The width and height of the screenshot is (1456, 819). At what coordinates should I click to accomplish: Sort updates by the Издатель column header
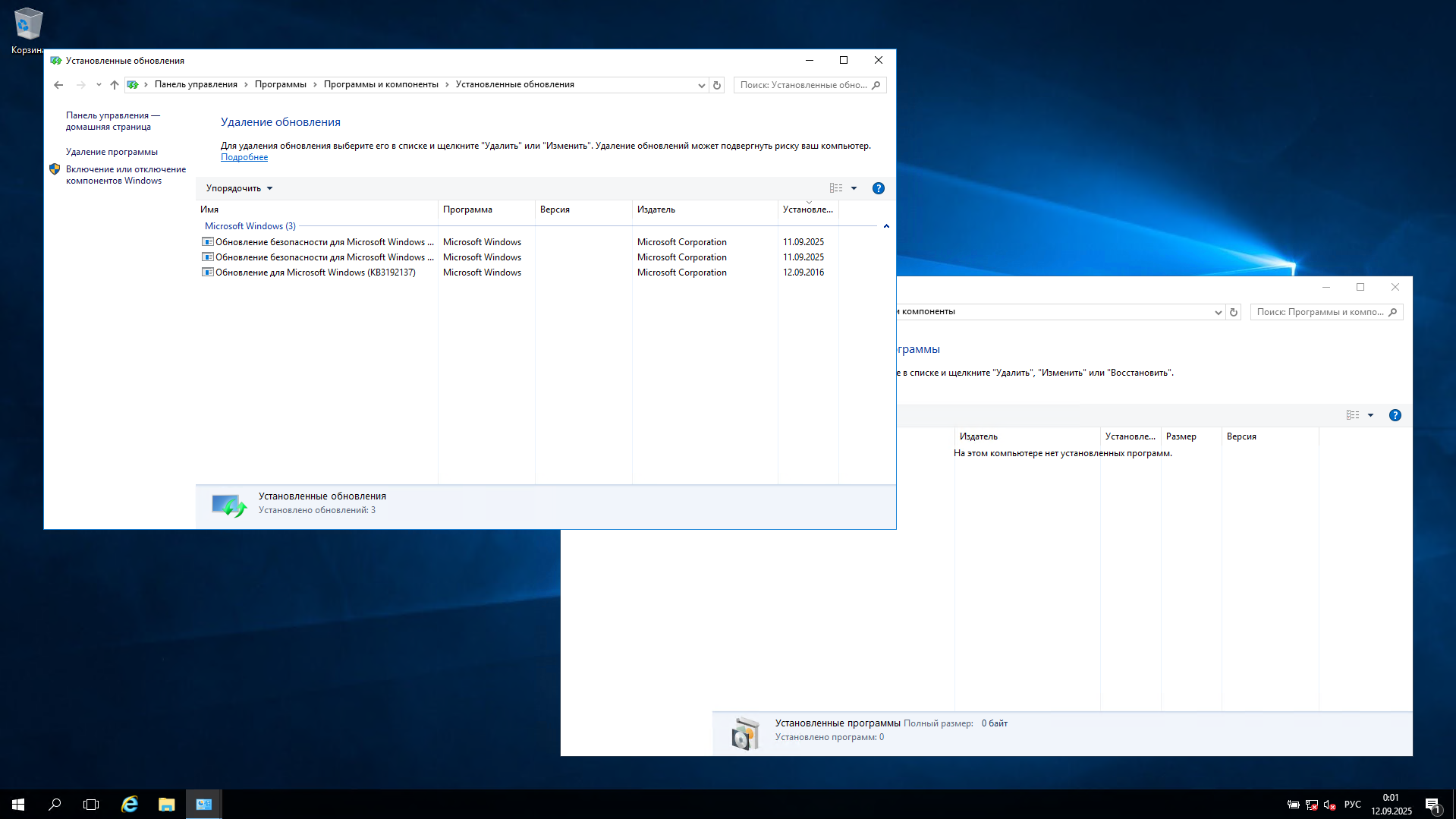coord(705,209)
